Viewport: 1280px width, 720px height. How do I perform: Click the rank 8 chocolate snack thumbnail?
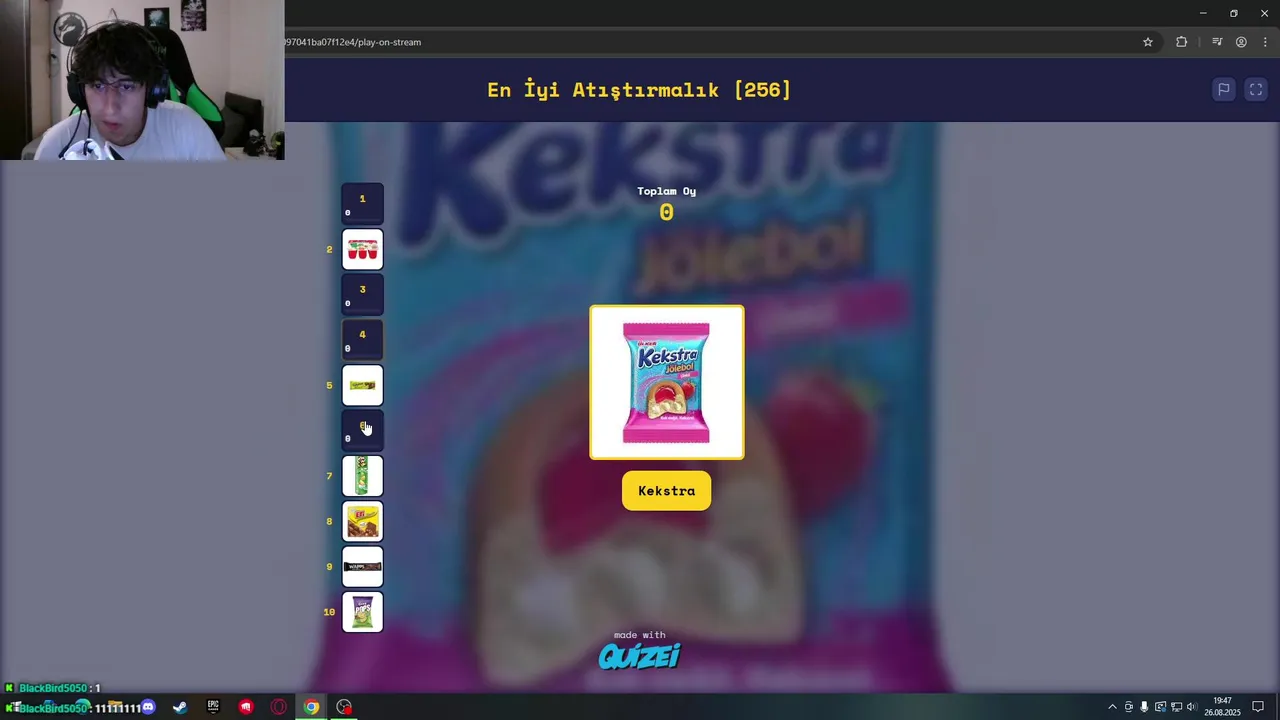click(362, 521)
